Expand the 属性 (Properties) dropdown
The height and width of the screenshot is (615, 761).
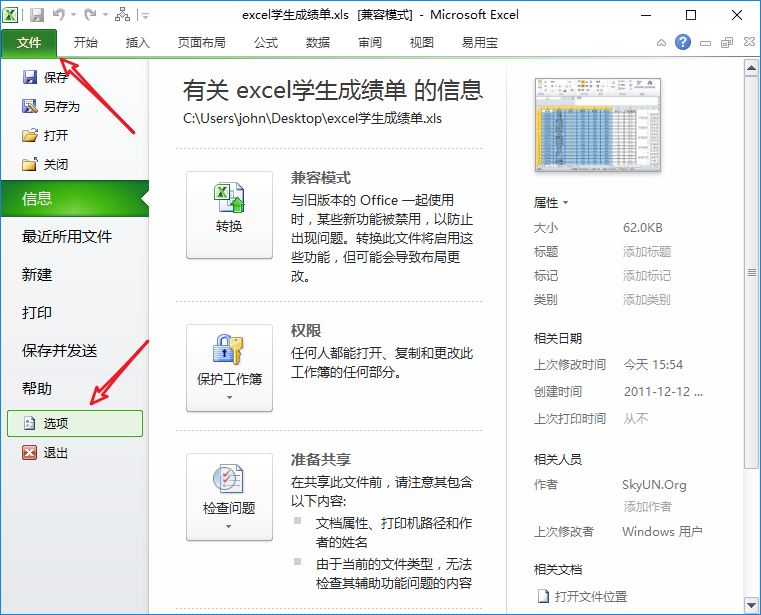pyautogui.click(x=550, y=202)
